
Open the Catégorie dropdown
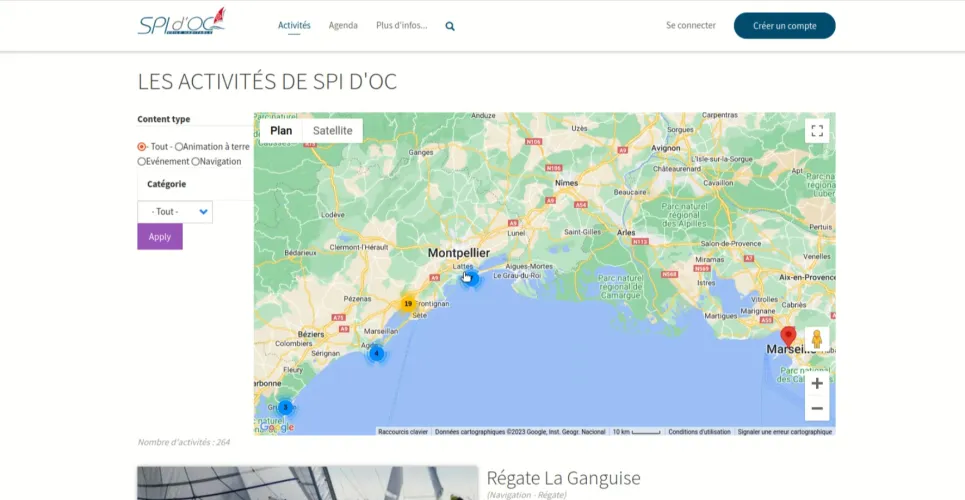coord(175,212)
